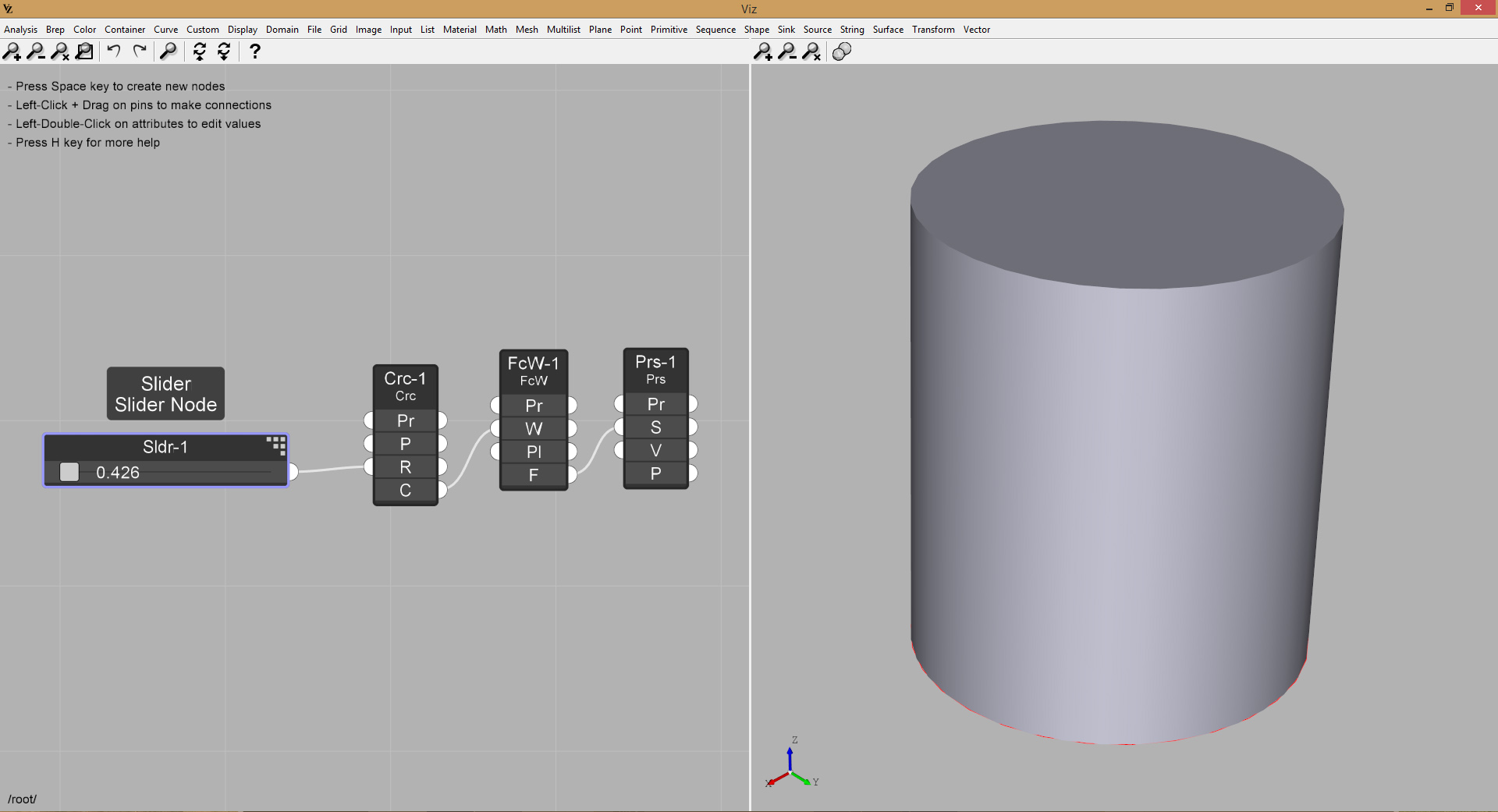This screenshot has height=812, width=1498.
Task: Click the F output pin on FcW-1
Action: (x=573, y=474)
